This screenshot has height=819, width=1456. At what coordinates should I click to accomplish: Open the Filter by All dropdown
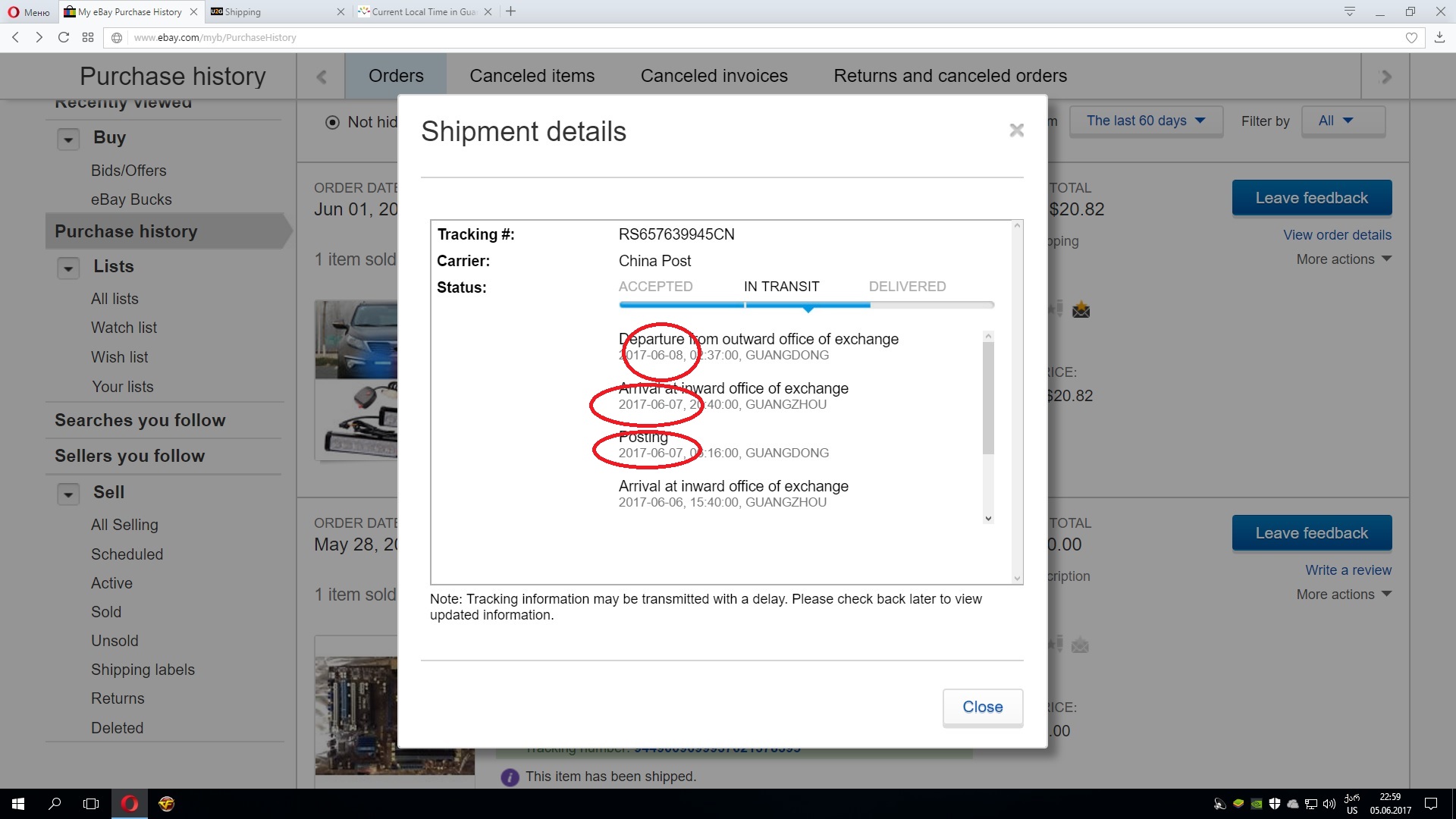pos(1342,121)
